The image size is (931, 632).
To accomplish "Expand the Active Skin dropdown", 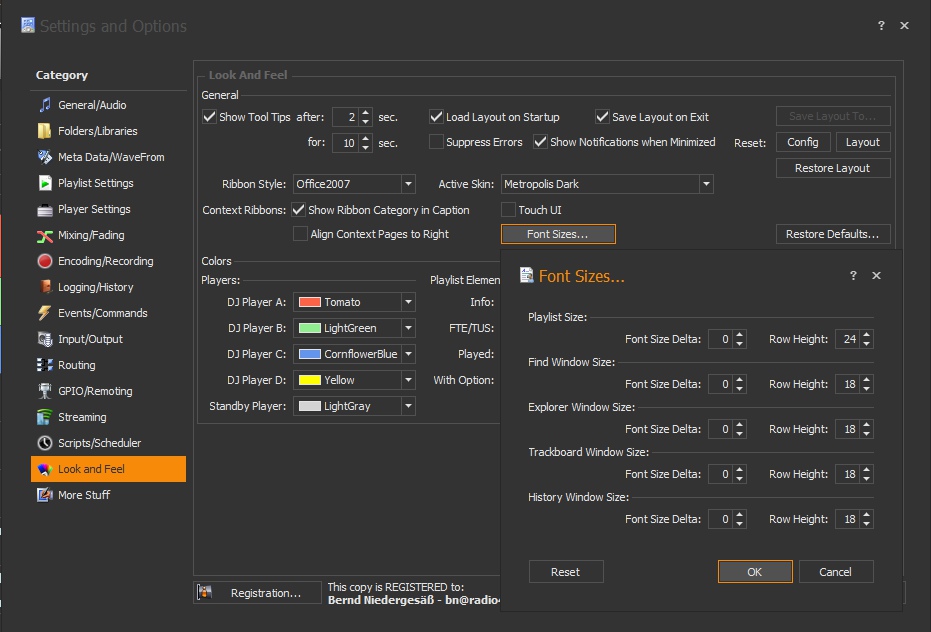I will coord(706,184).
